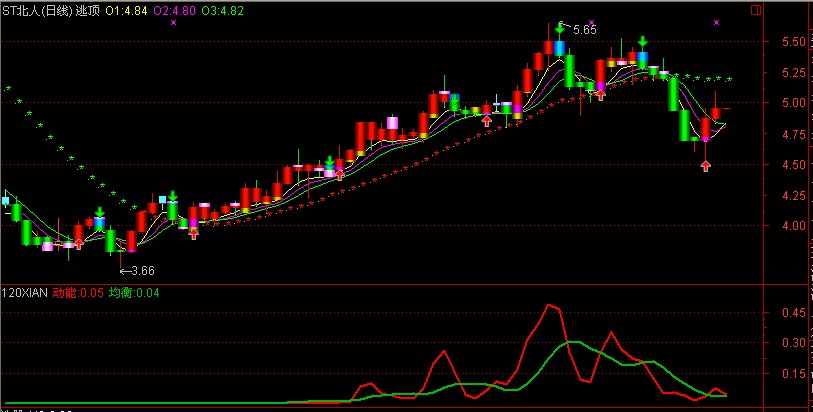This screenshot has width=813, height=412.
Task: Click the magenta x marker next to 5.65 label
Action: [592, 21]
